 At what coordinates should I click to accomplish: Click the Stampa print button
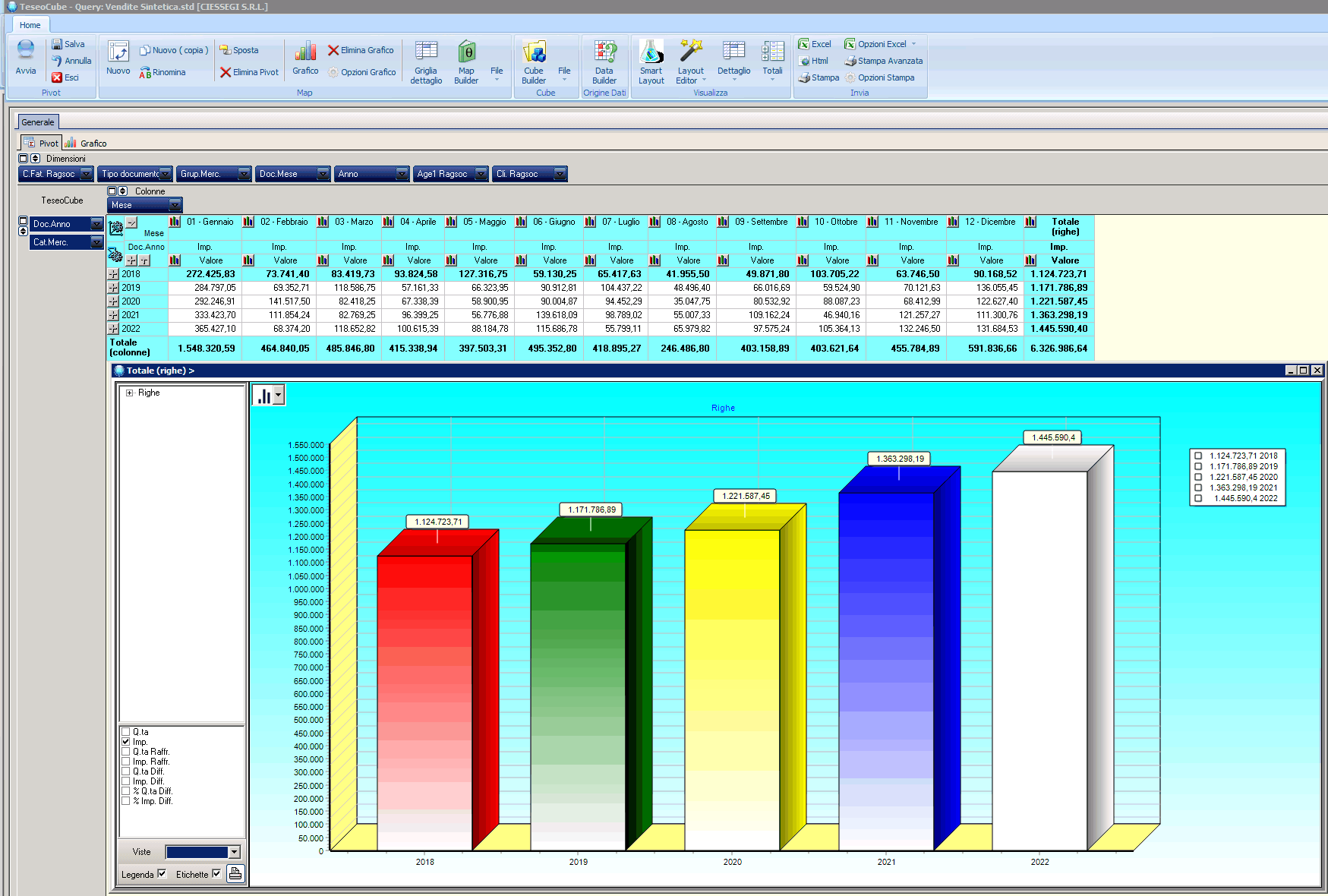819,77
